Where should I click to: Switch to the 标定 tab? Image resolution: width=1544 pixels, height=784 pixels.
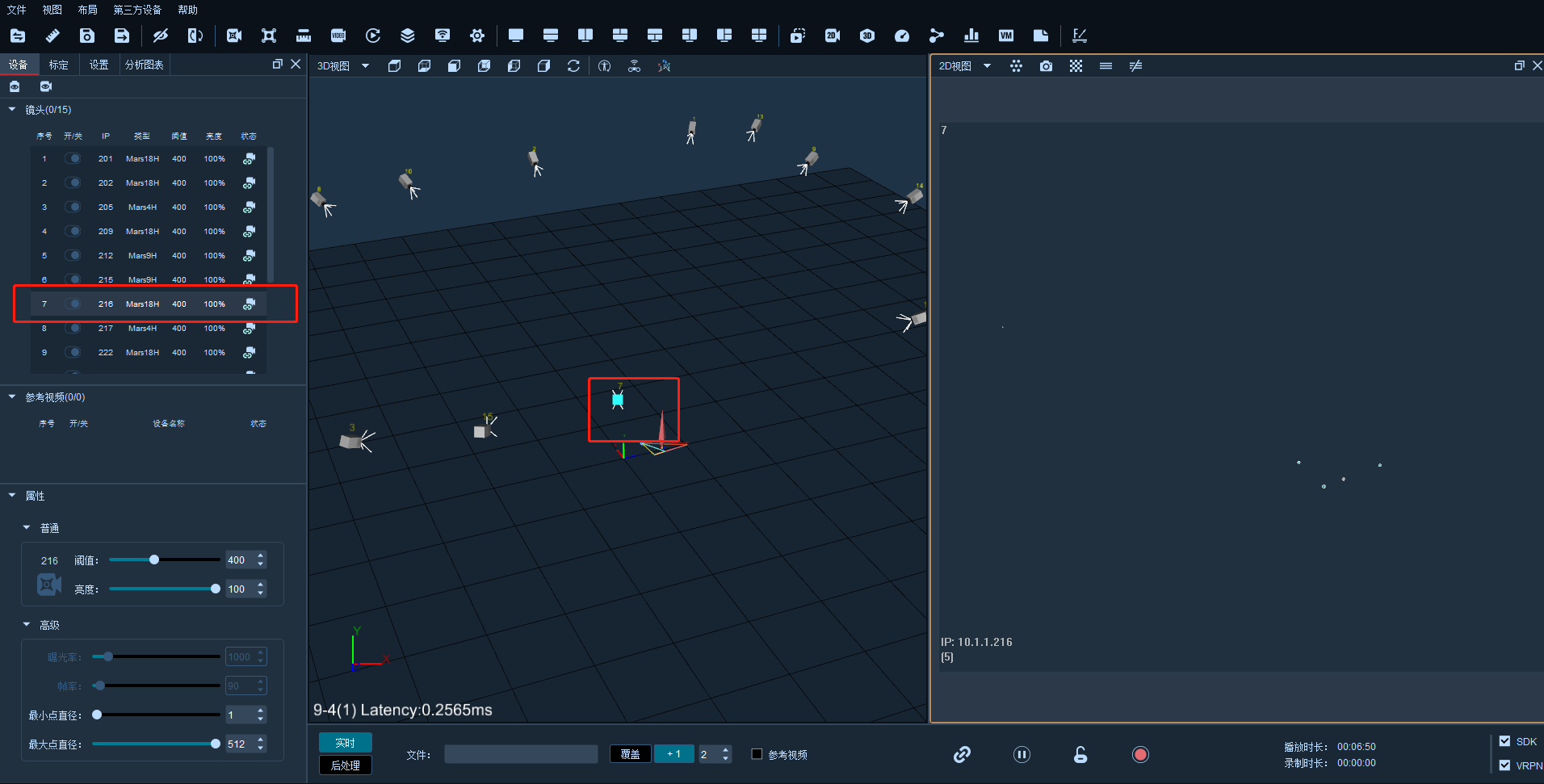click(58, 65)
